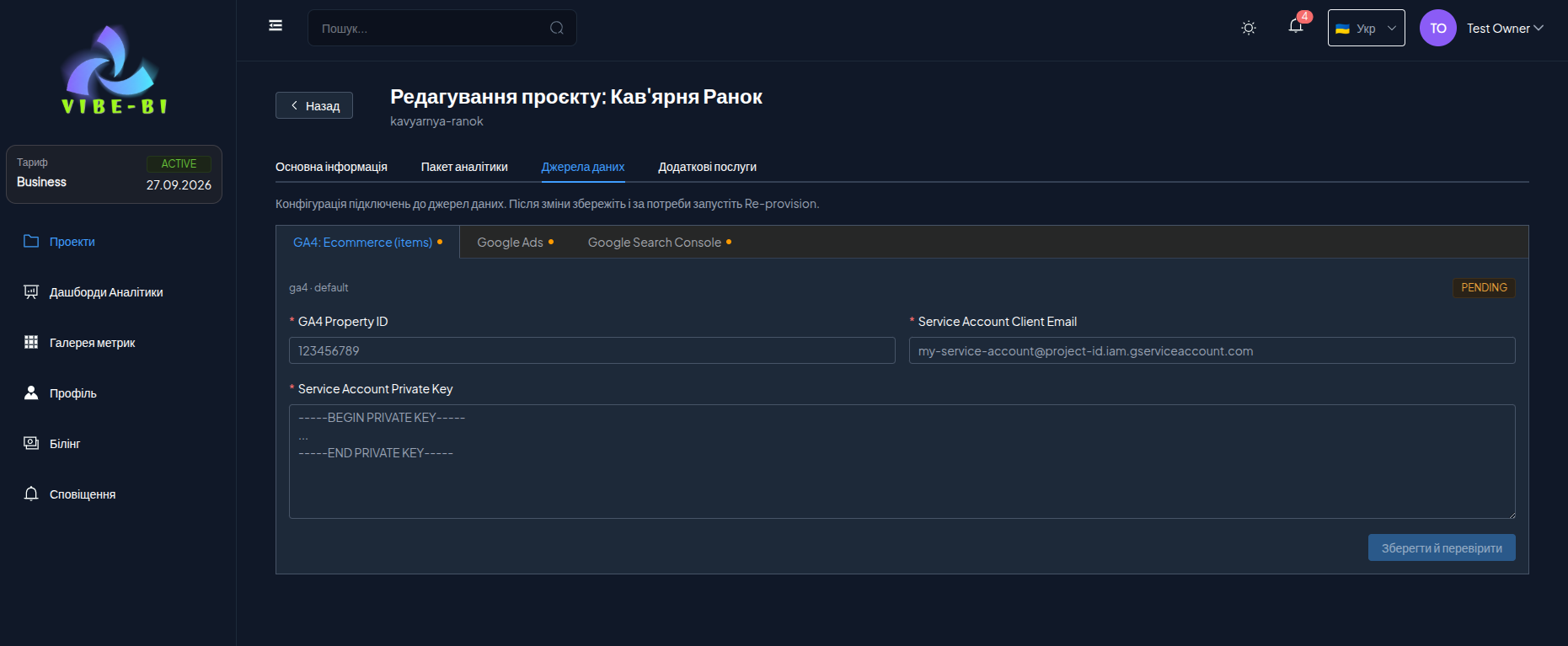
Task: Open Сповіщення in sidebar
Action: point(83,494)
